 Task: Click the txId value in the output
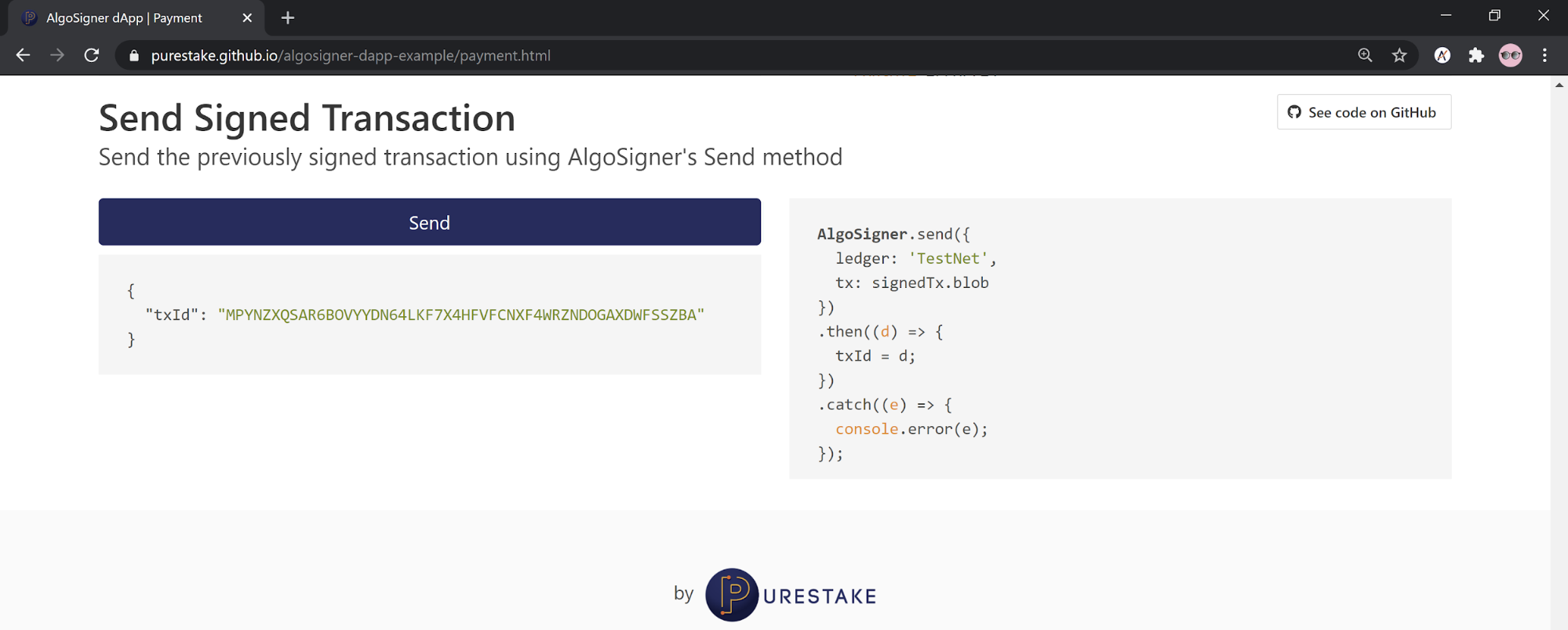pos(460,315)
